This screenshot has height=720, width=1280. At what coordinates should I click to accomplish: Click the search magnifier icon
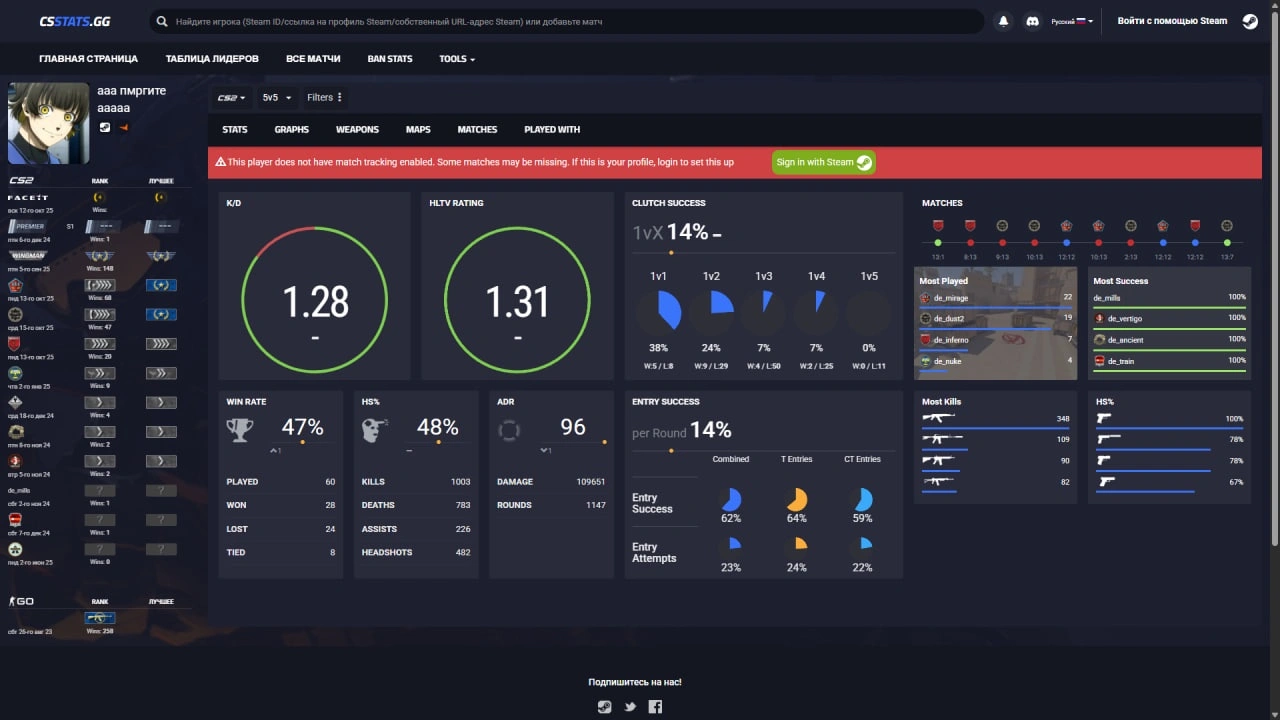click(x=163, y=21)
